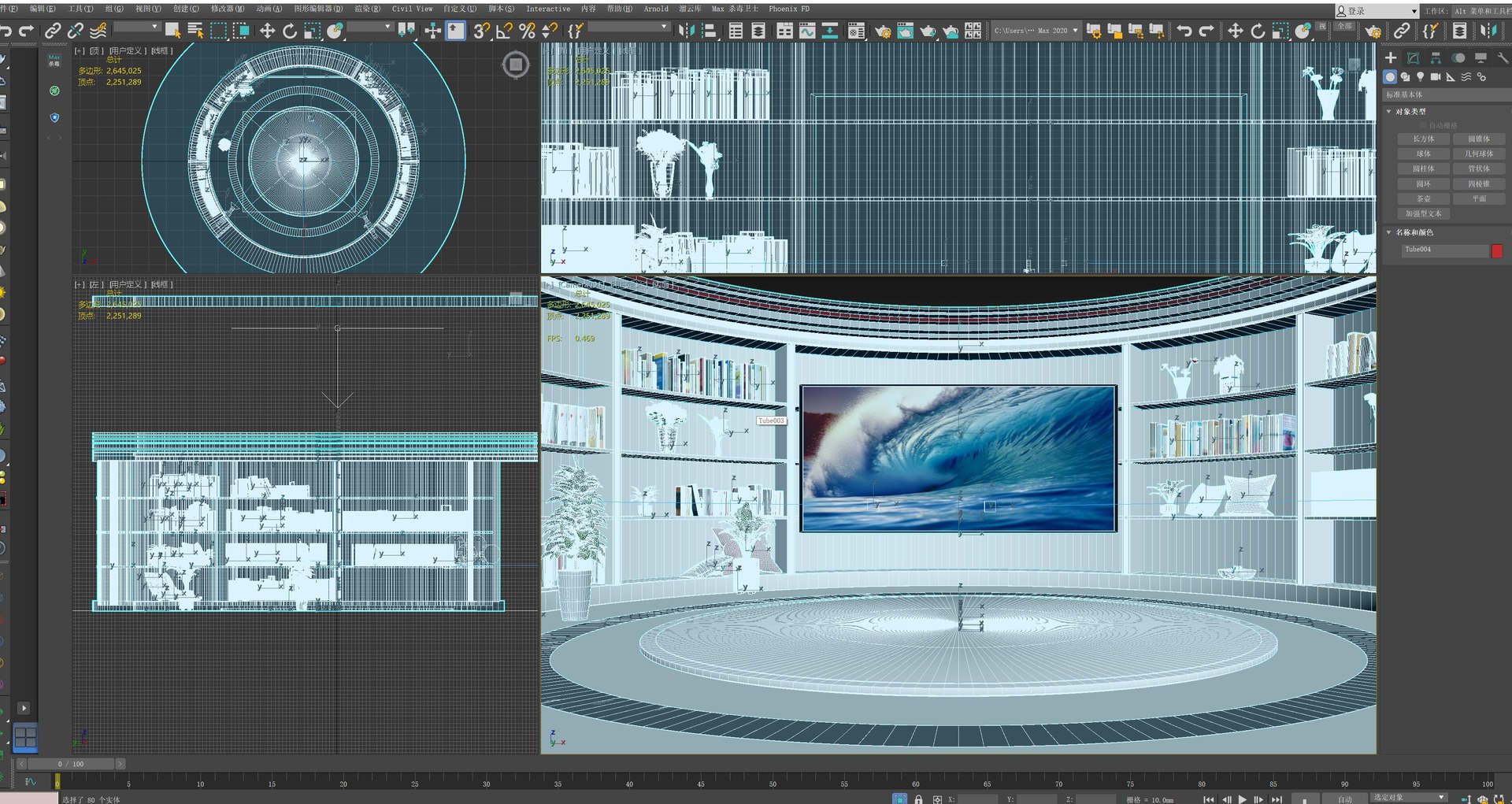Image resolution: width=1512 pixels, height=804 pixels.
Task: Select the Cameras category icon
Action: [x=1436, y=77]
